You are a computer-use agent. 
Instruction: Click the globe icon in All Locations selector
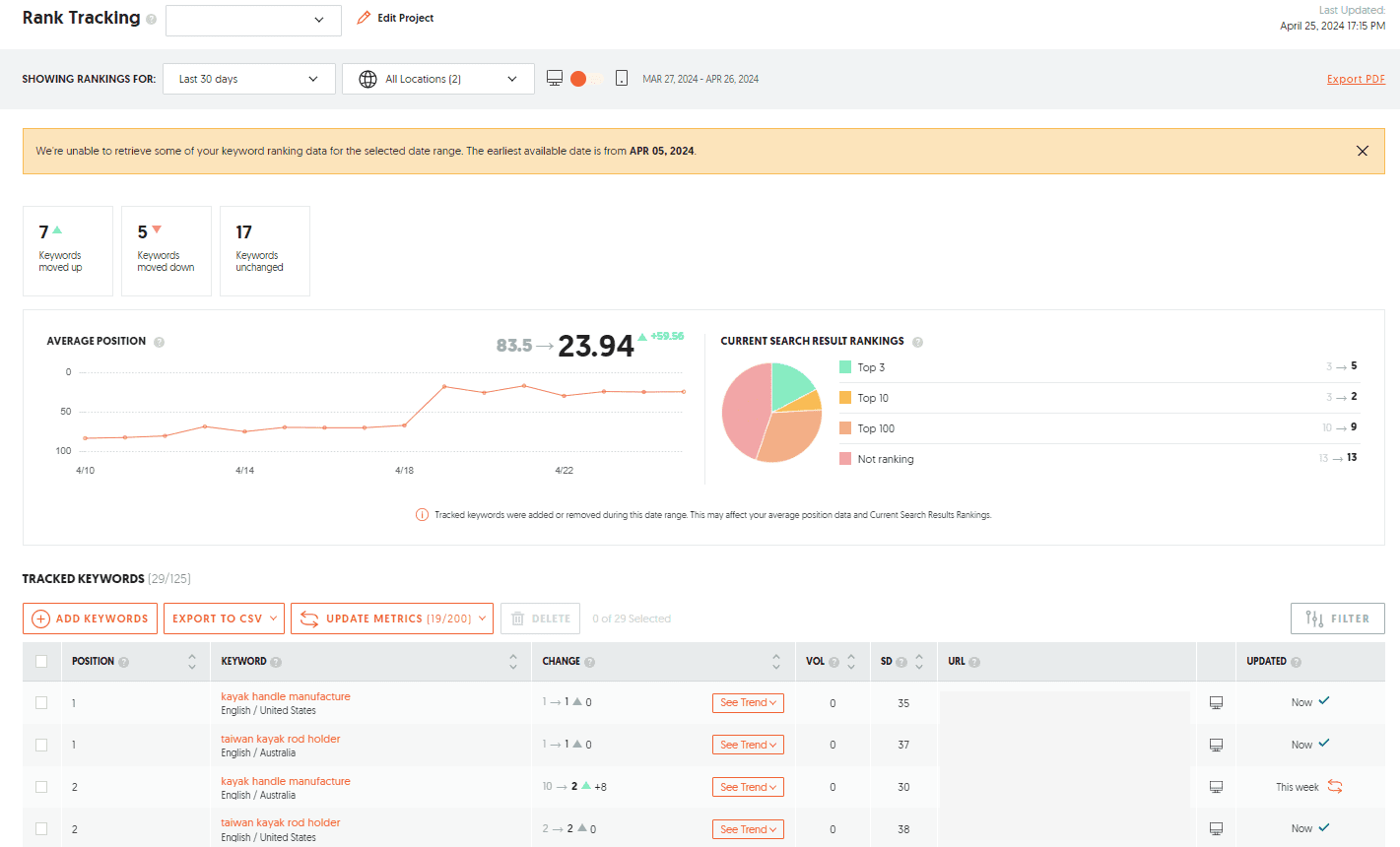coord(367,79)
